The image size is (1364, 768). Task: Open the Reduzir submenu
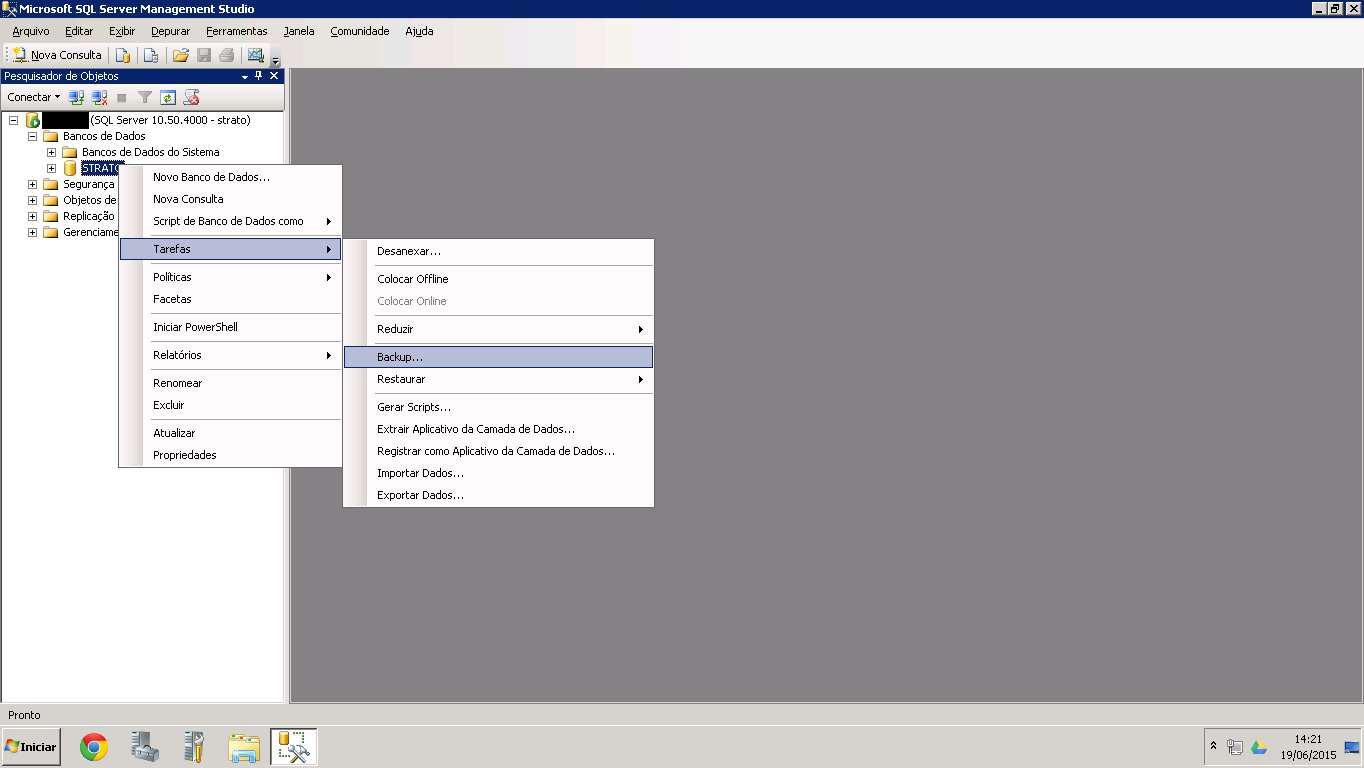(498, 329)
